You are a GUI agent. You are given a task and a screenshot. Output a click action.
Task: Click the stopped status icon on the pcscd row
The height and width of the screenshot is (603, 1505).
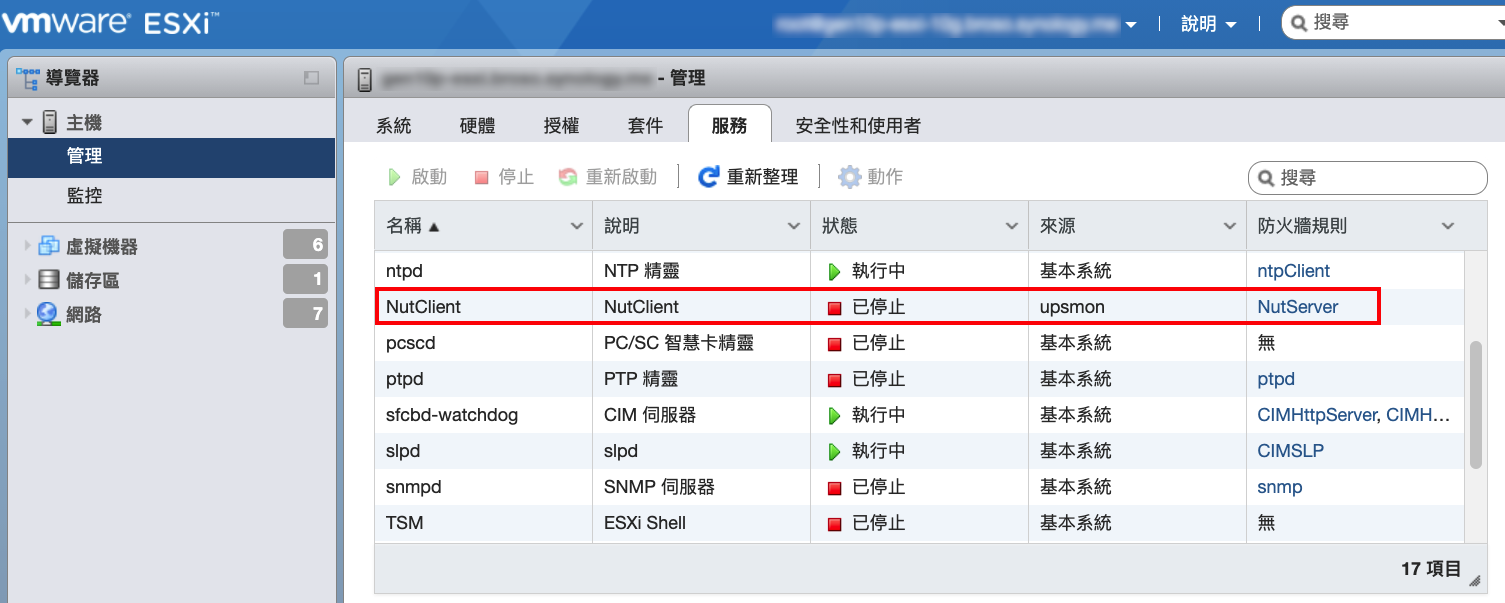click(835, 344)
